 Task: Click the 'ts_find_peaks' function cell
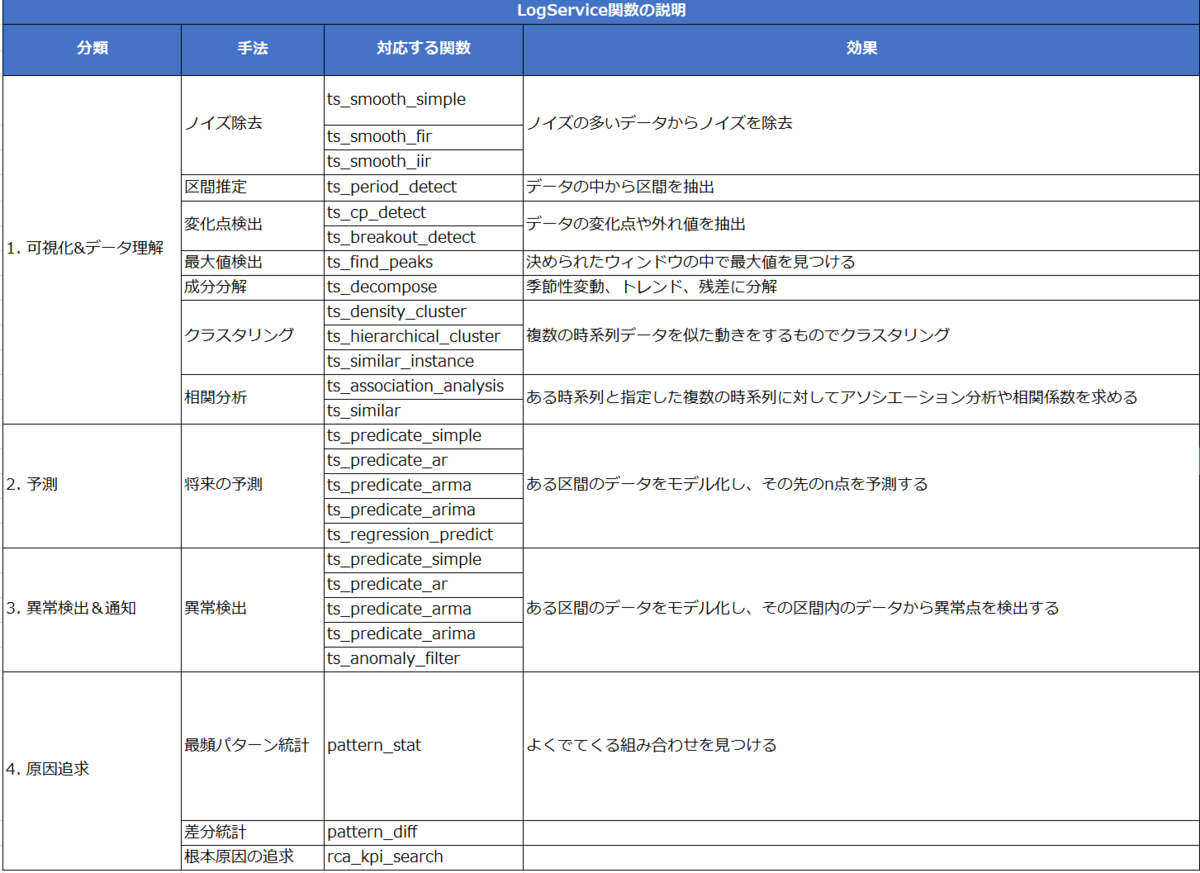tap(423, 262)
